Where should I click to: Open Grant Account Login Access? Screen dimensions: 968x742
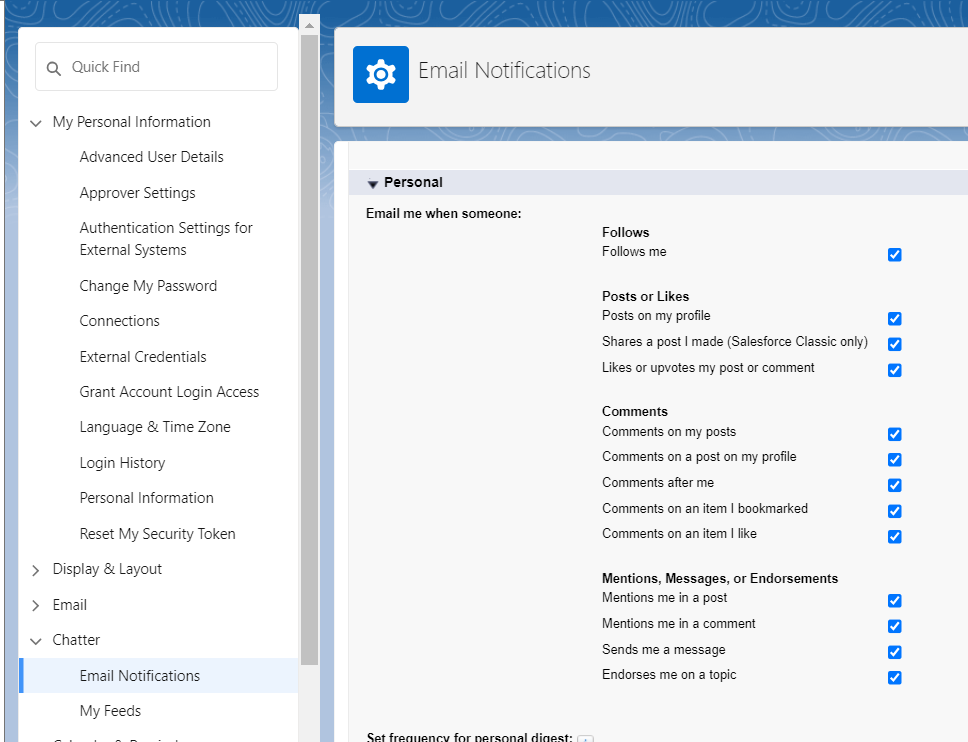pos(169,392)
